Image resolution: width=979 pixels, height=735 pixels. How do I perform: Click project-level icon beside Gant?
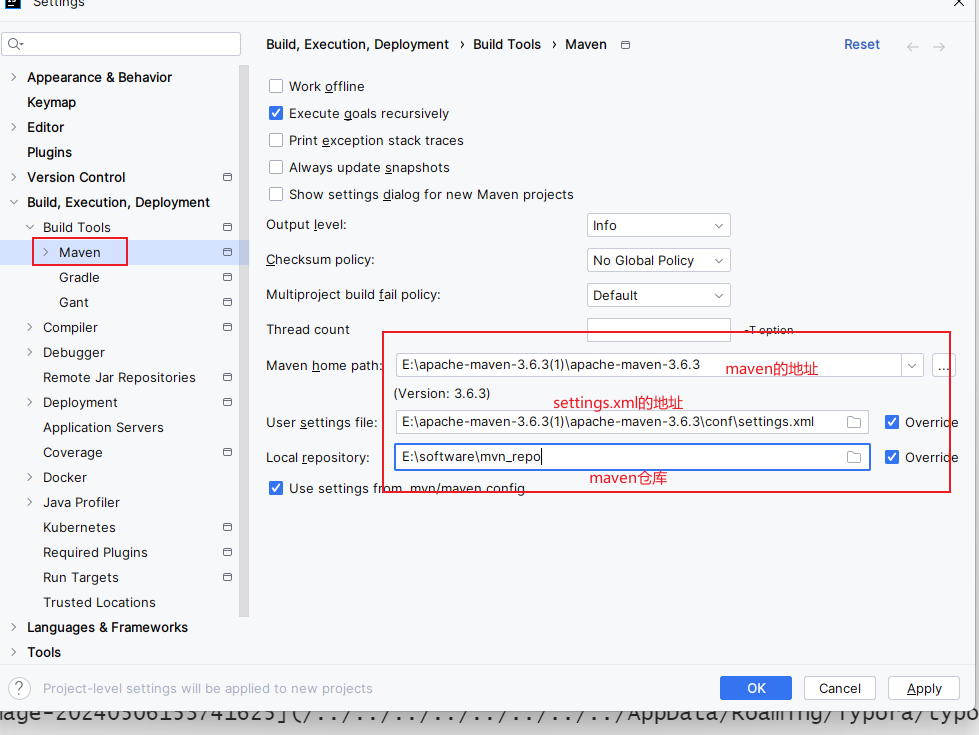tap(227, 302)
